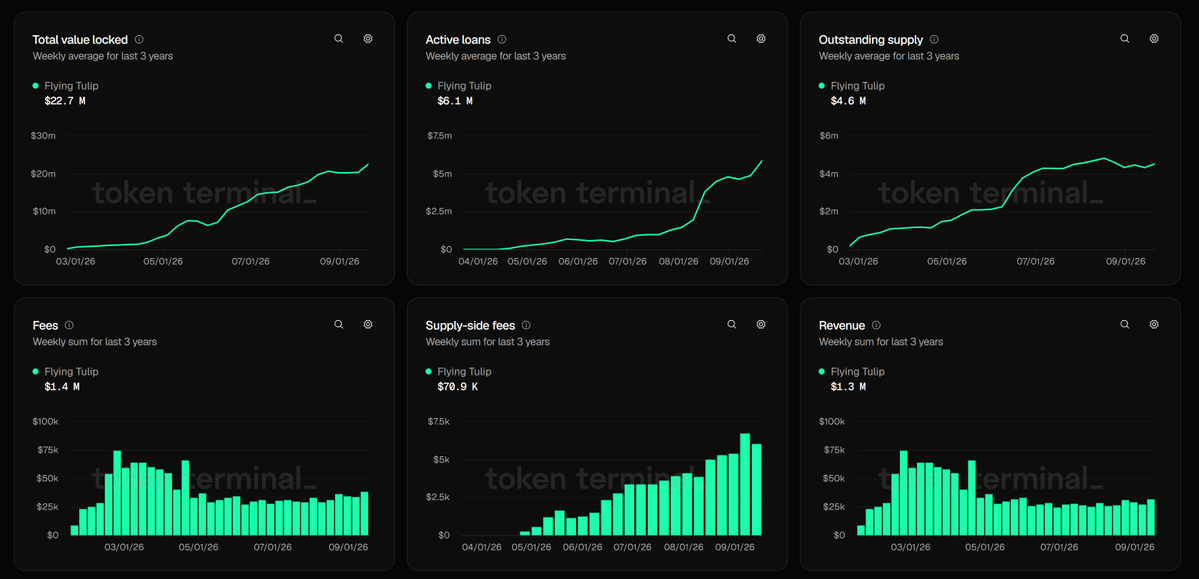
Task: Zoom into the Supply-side fees chart
Action: 732,324
